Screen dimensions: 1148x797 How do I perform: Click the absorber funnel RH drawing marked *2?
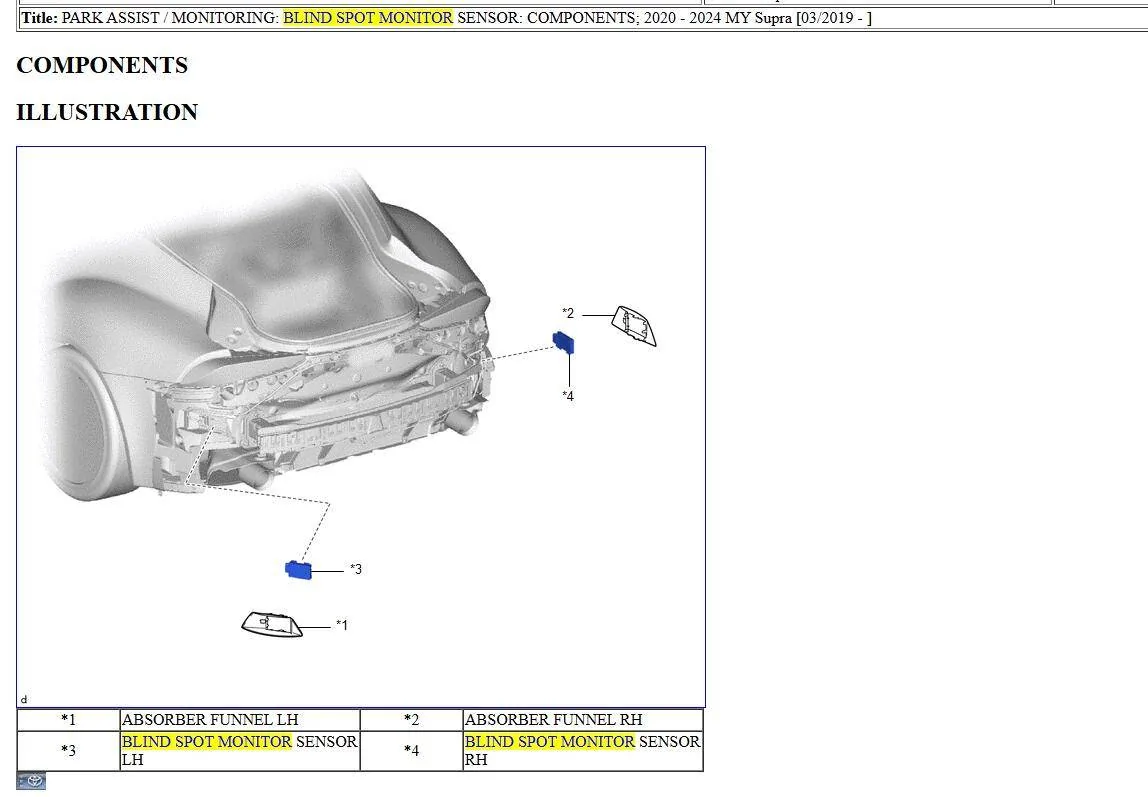[x=634, y=326]
